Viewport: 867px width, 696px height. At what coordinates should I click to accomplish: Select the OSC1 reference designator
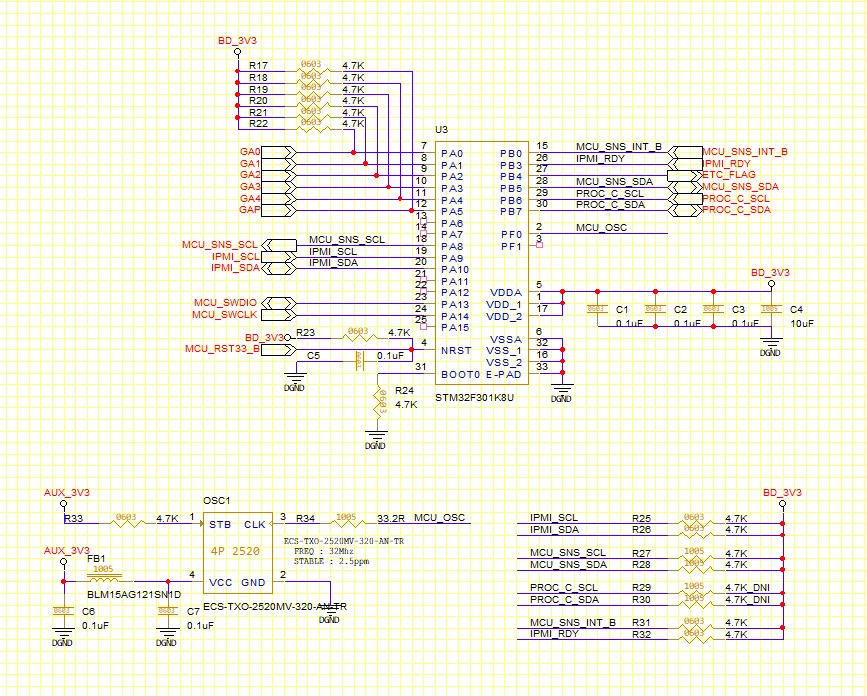[x=217, y=501]
